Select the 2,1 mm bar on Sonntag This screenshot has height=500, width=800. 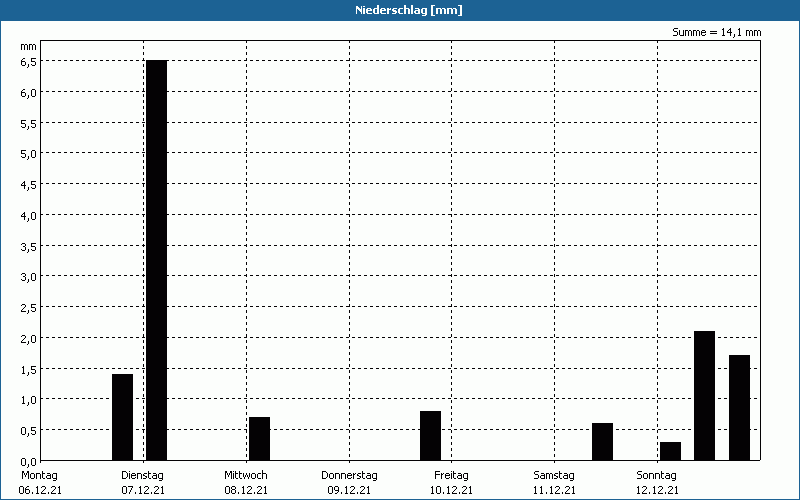pos(705,396)
